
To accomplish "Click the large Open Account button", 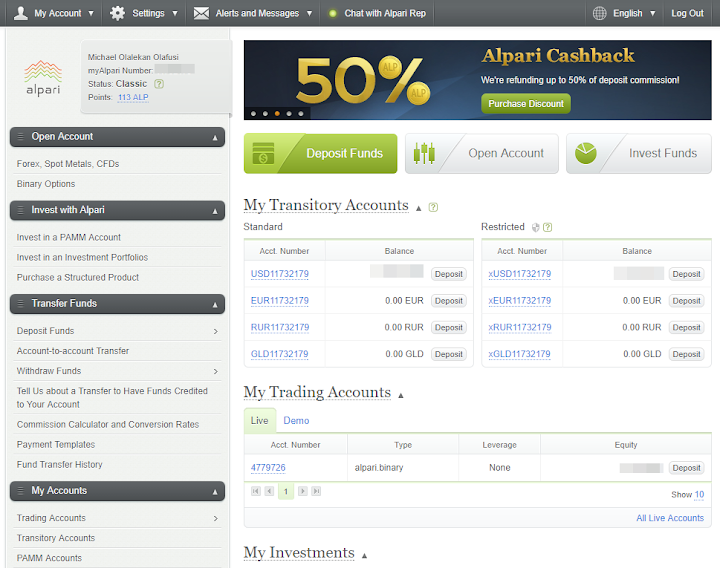I will click(x=482, y=153).
